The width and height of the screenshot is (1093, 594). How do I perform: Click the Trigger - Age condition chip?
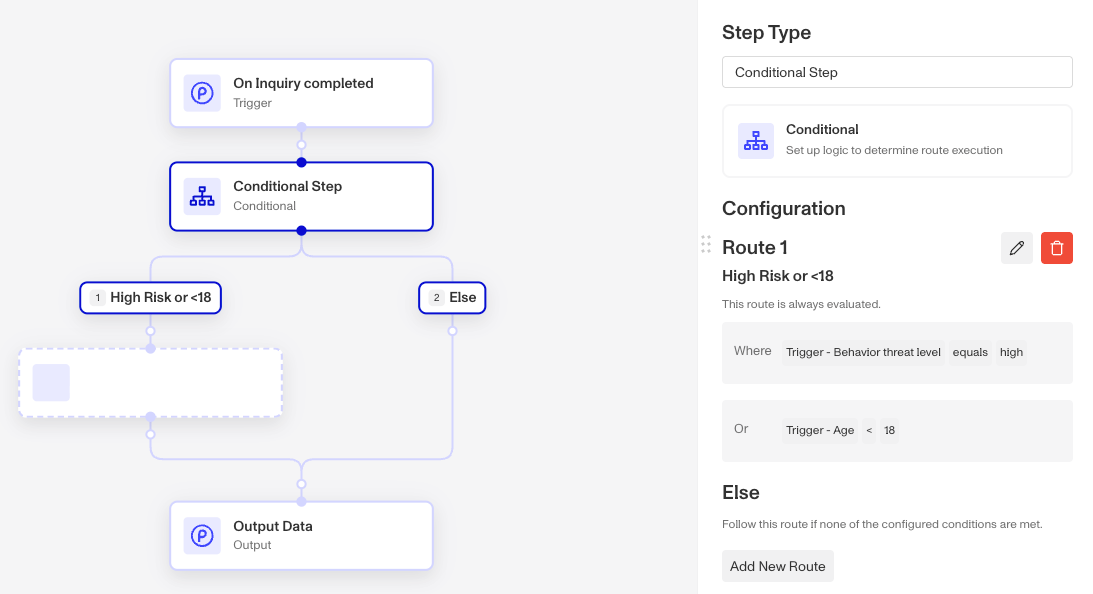coord(820,430)
